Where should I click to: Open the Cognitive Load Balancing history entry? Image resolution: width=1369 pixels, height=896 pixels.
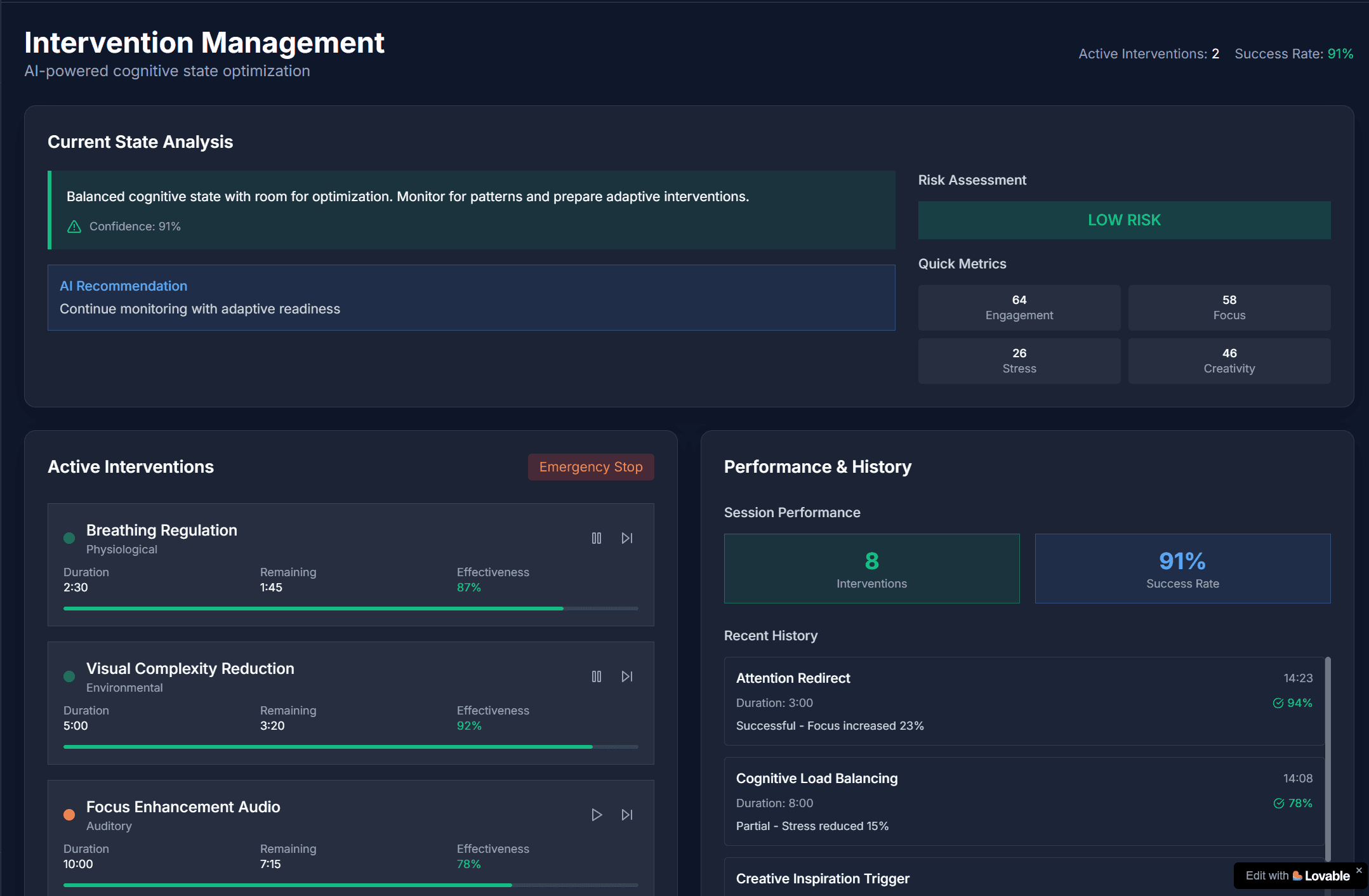pos(1024,801)
